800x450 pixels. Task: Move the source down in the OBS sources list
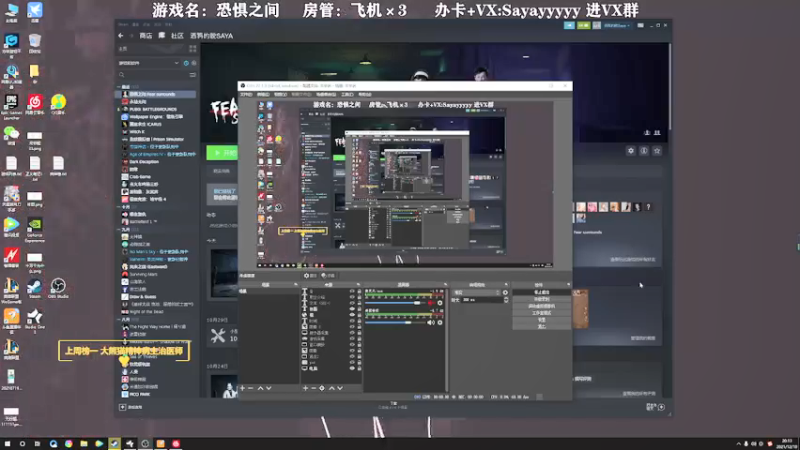pos(340,388)
